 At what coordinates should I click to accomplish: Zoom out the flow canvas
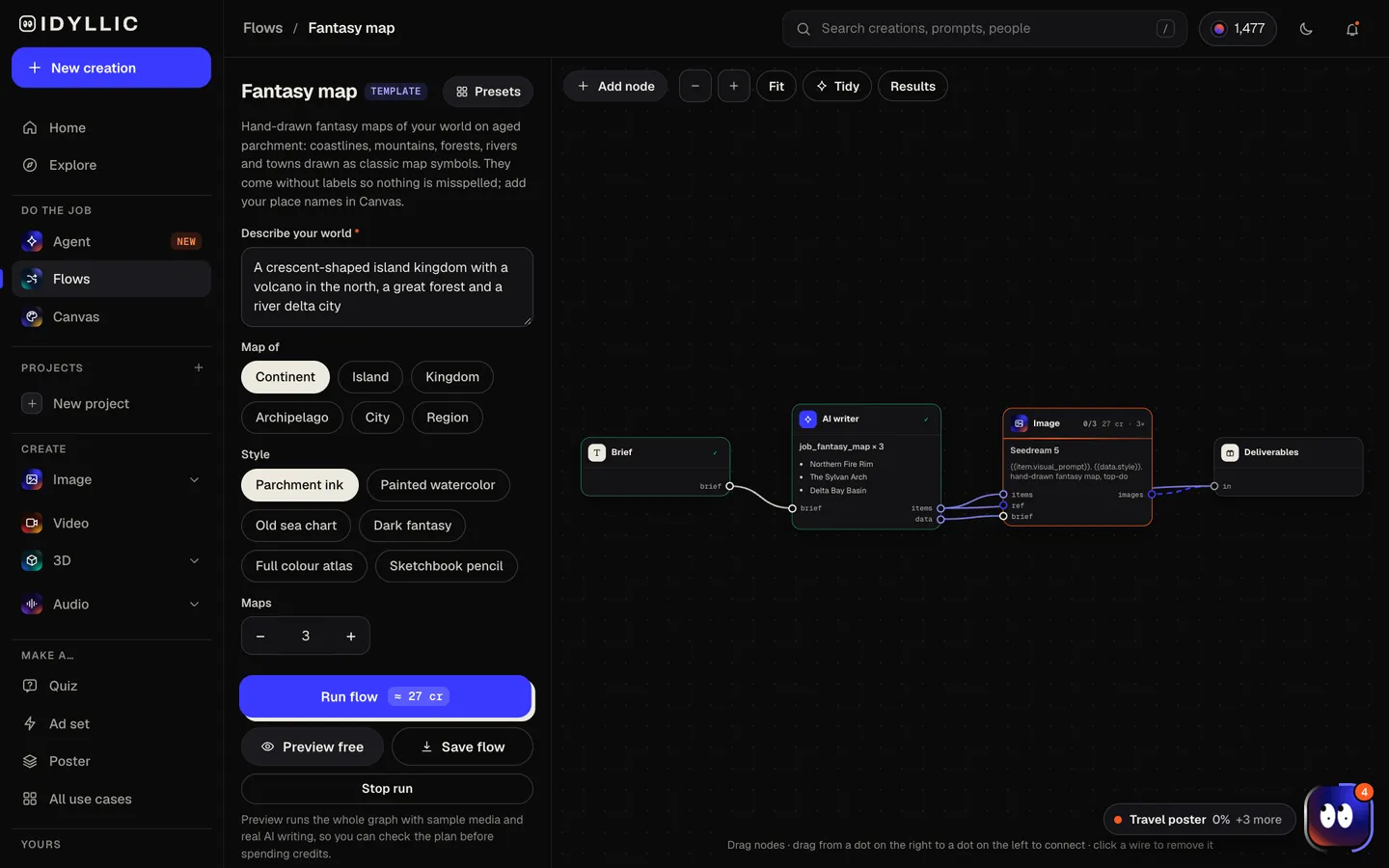point(695,86)
